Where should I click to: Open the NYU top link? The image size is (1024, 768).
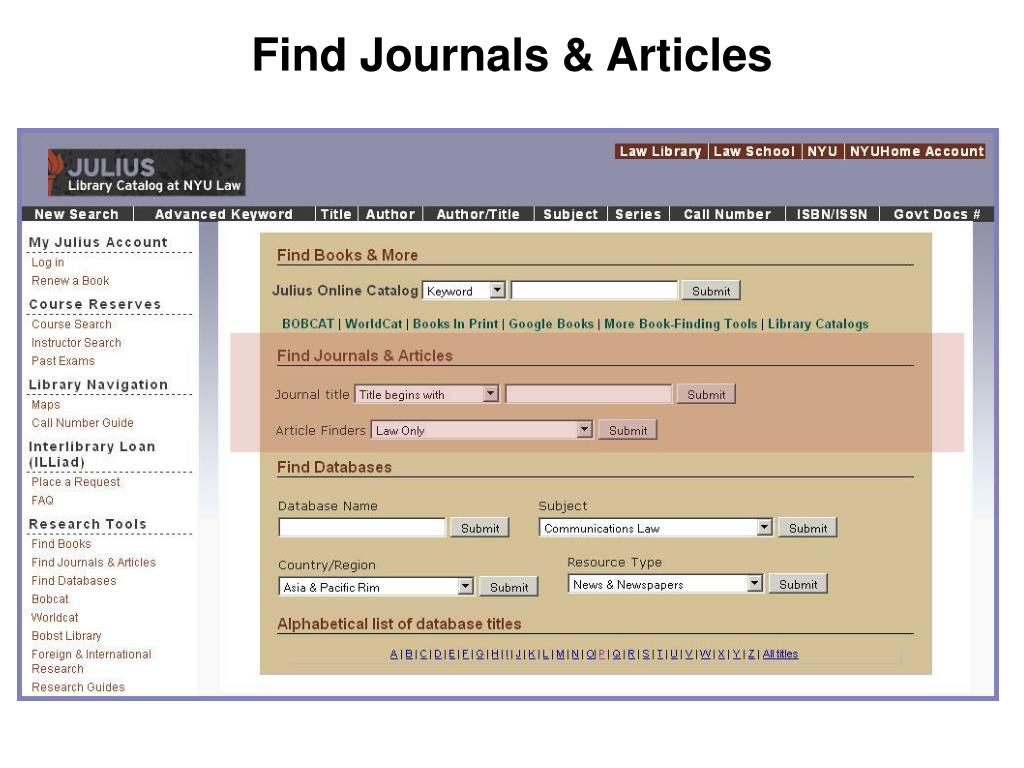822,152
